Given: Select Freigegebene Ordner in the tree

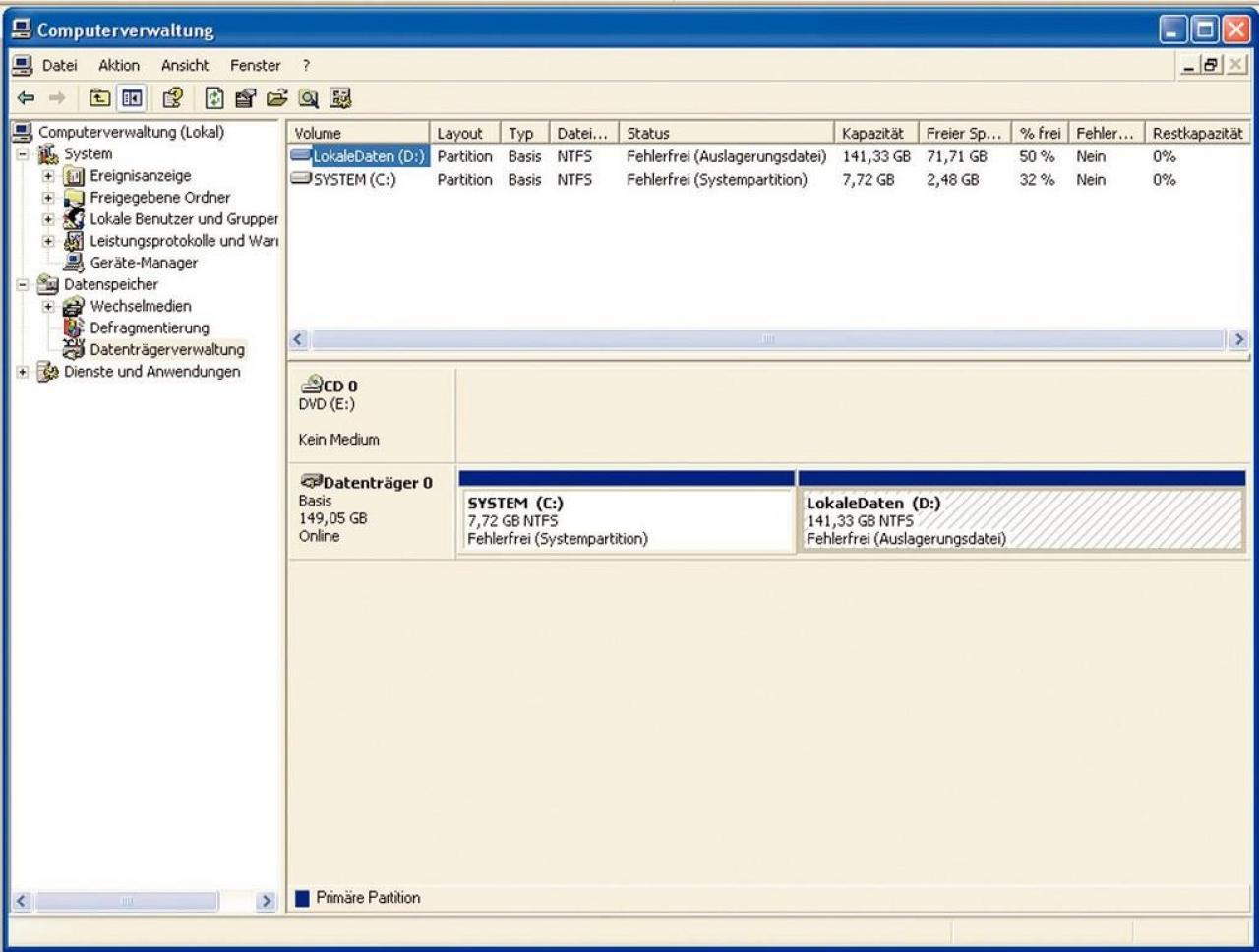Looking at the screenshot, I should click(x=159, y=198).
